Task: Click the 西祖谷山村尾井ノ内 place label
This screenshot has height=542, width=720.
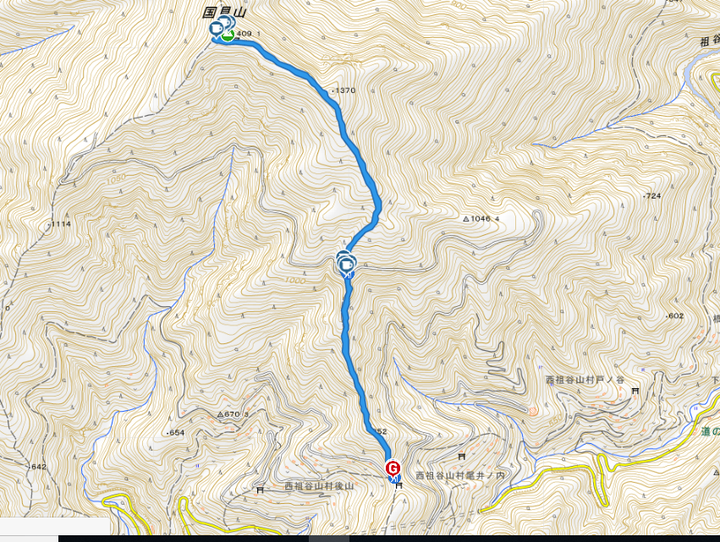Action: click(460, 475)
